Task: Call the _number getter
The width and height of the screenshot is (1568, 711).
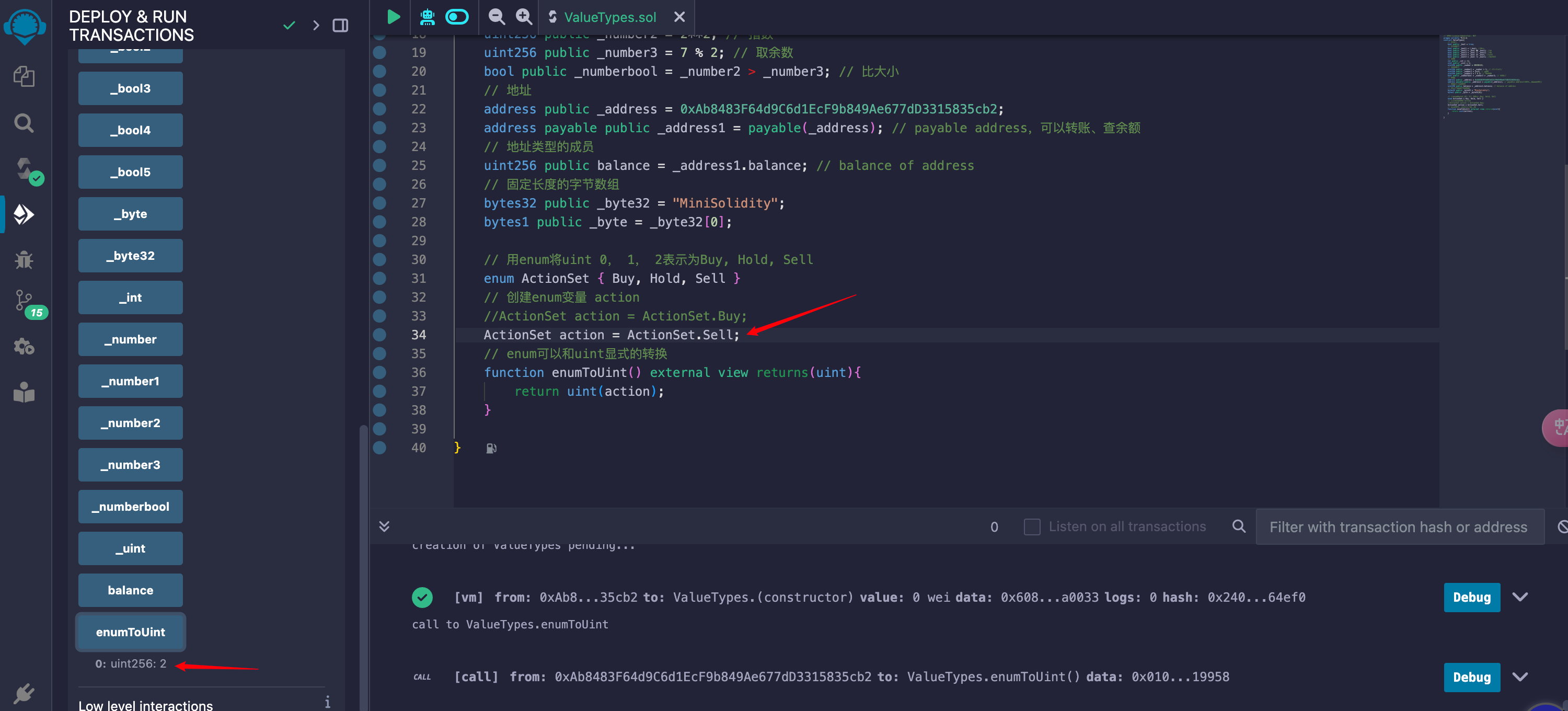Action: coord(130,340)
